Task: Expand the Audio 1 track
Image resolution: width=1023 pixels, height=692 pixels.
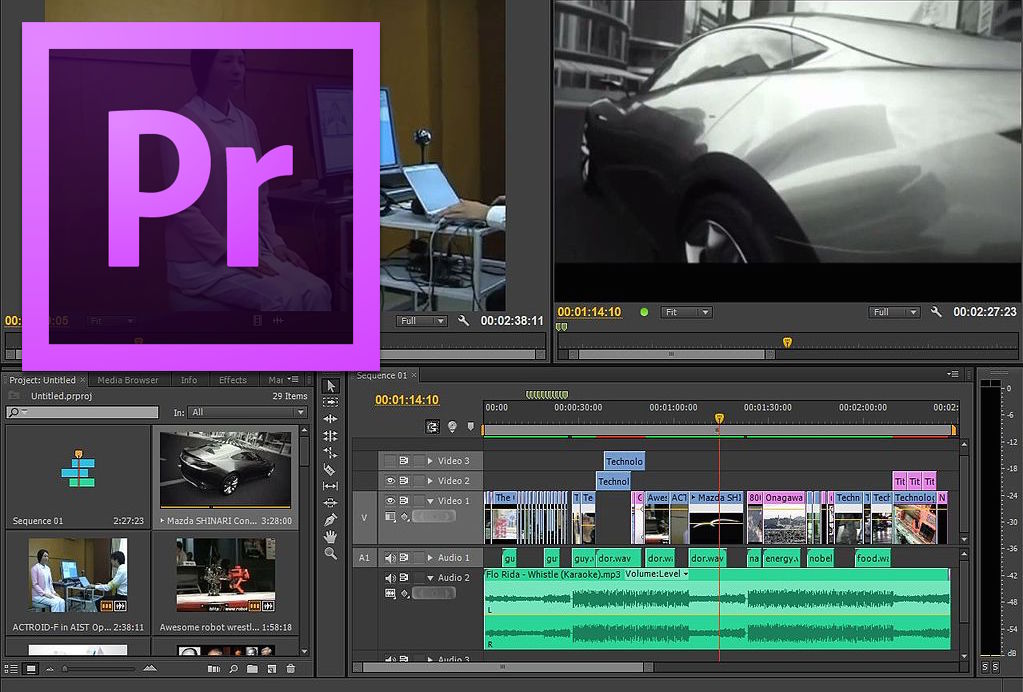Action: pyautogui.click(x=430, y=558)
